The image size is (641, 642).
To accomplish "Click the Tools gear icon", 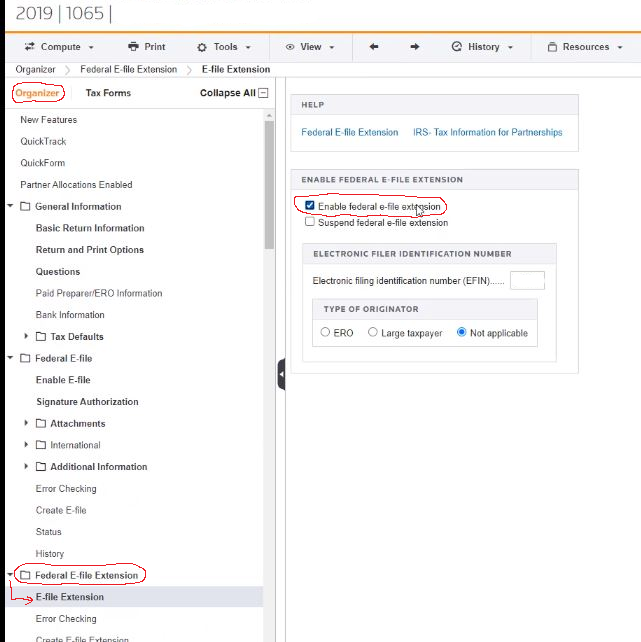I will click(x=202, y=47).
